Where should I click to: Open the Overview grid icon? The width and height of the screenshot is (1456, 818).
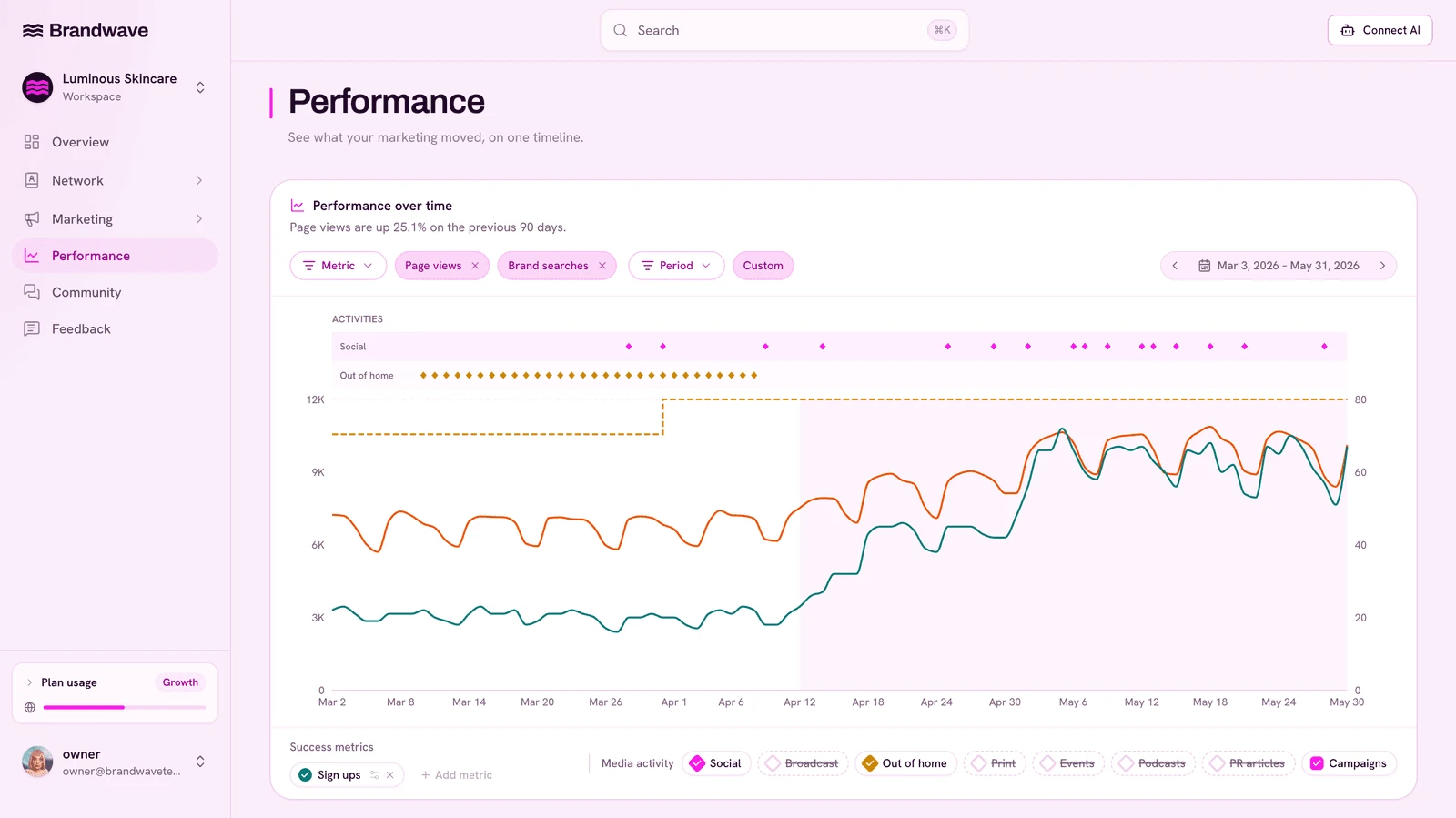pyautogui.click(x=32, y=142)
